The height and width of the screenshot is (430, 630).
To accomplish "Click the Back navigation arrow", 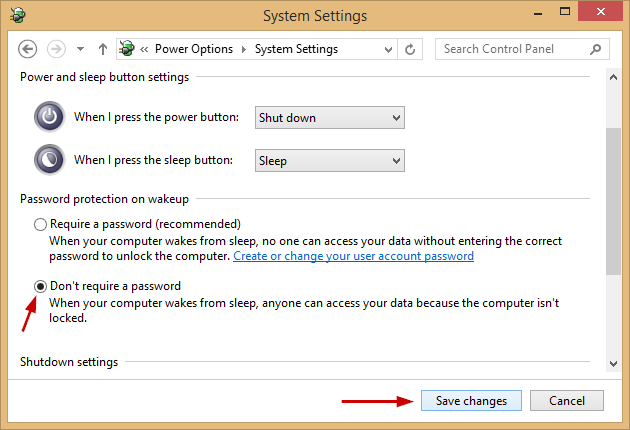I will coord(28,49).
